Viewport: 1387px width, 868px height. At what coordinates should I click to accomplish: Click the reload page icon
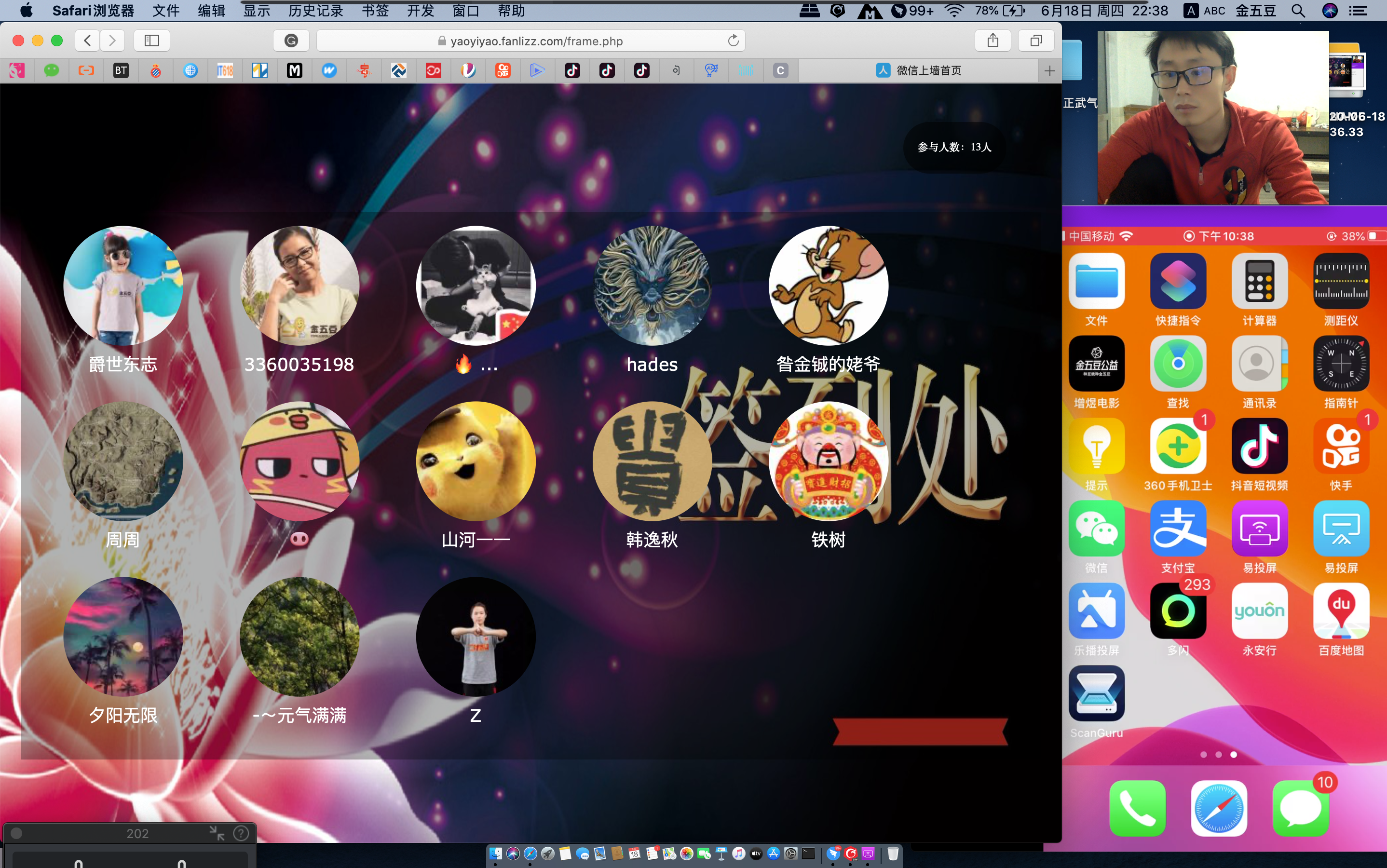click(733, 41)
